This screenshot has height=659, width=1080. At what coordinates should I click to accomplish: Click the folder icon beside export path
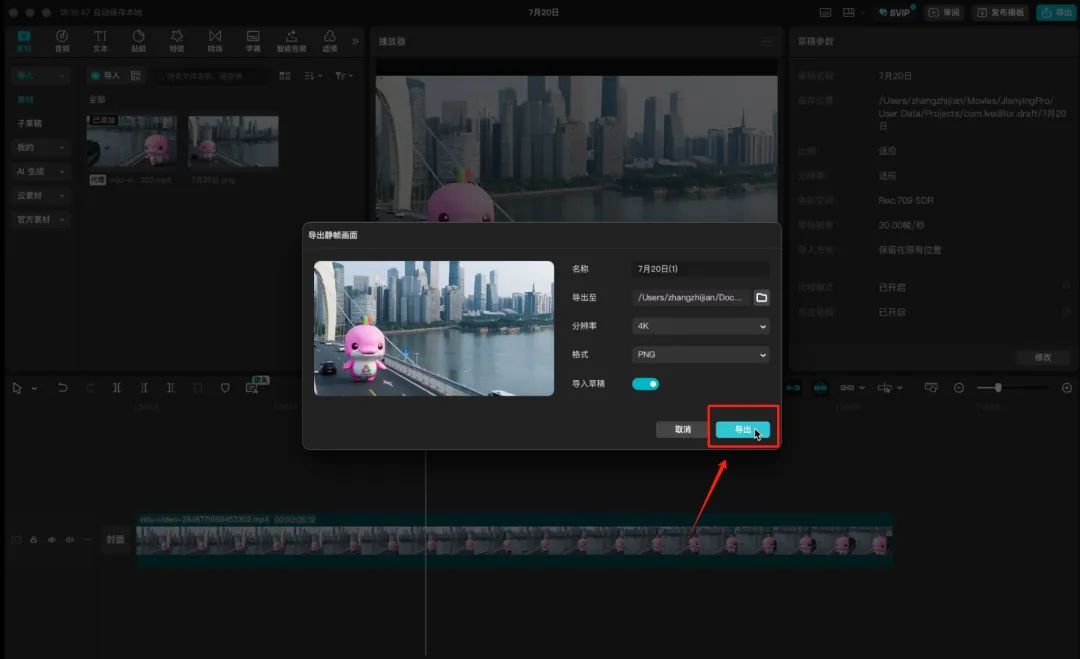(x=761, y=298)
